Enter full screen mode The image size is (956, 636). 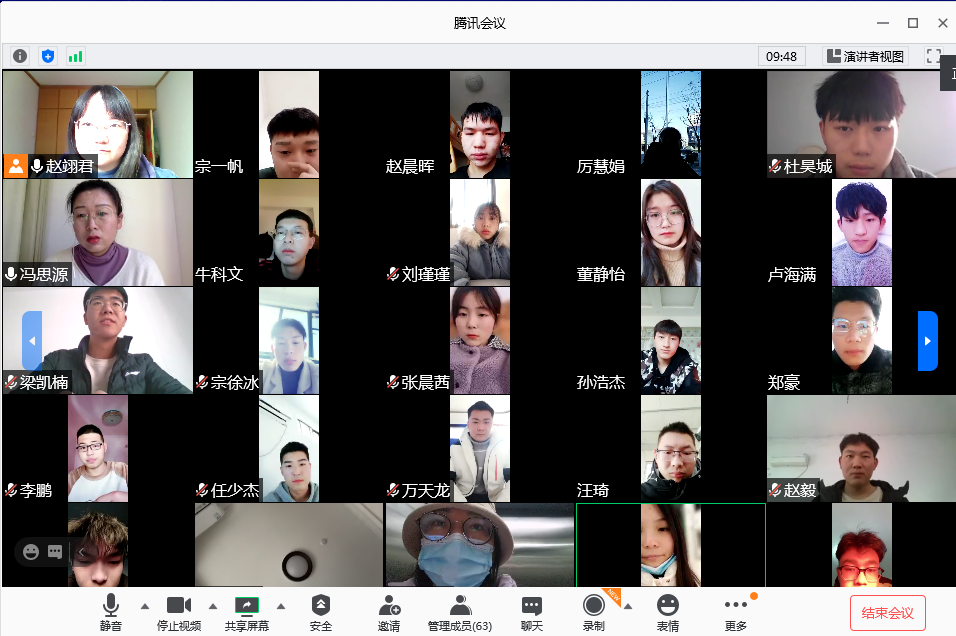pos(934,56)
